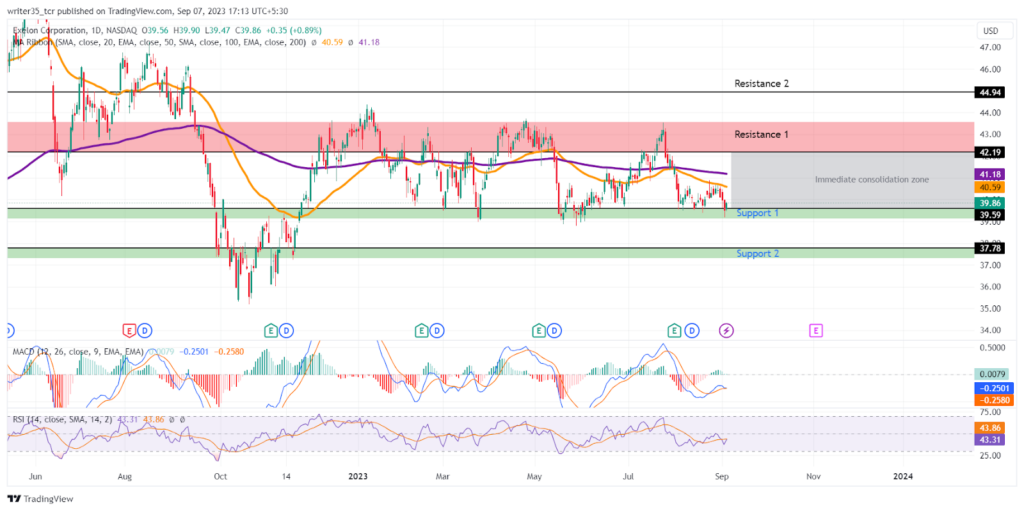Select the Resistance 2 text annotation
1024x511 pixels.
[x=761, y=84]
